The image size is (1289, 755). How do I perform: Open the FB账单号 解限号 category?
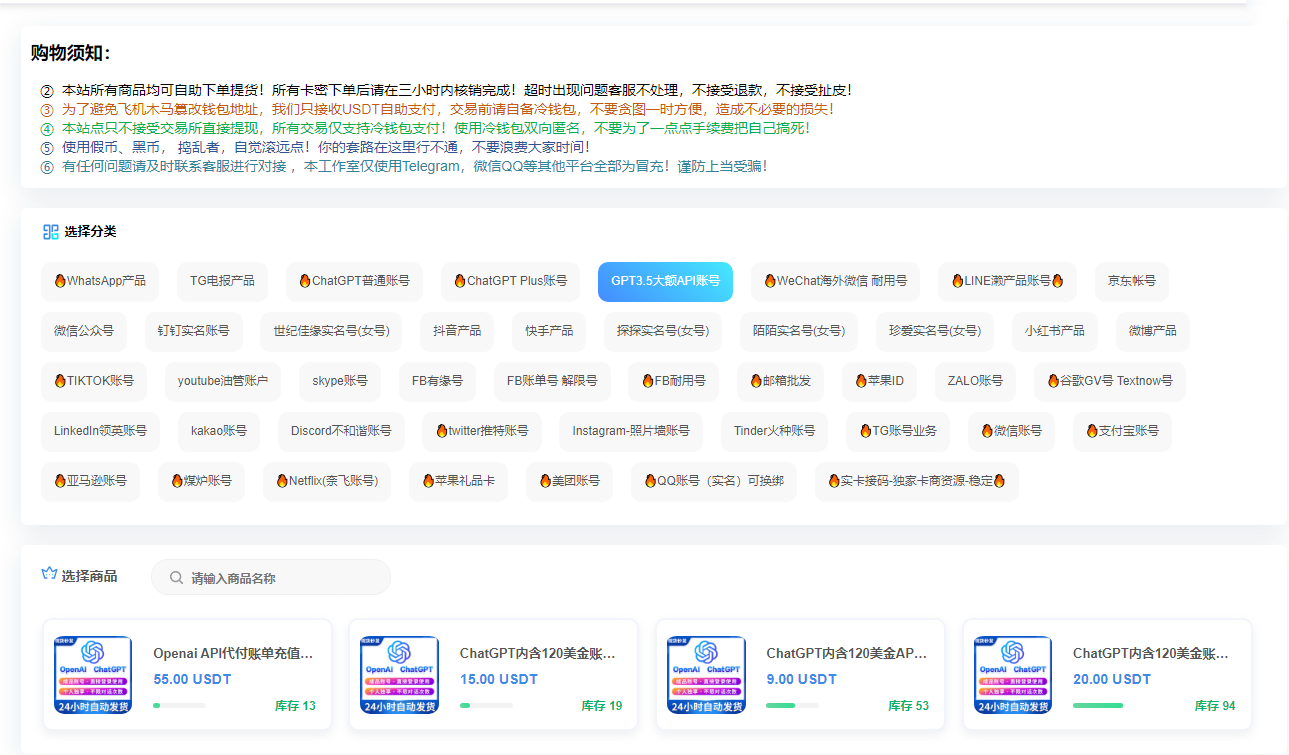point(552,382)
